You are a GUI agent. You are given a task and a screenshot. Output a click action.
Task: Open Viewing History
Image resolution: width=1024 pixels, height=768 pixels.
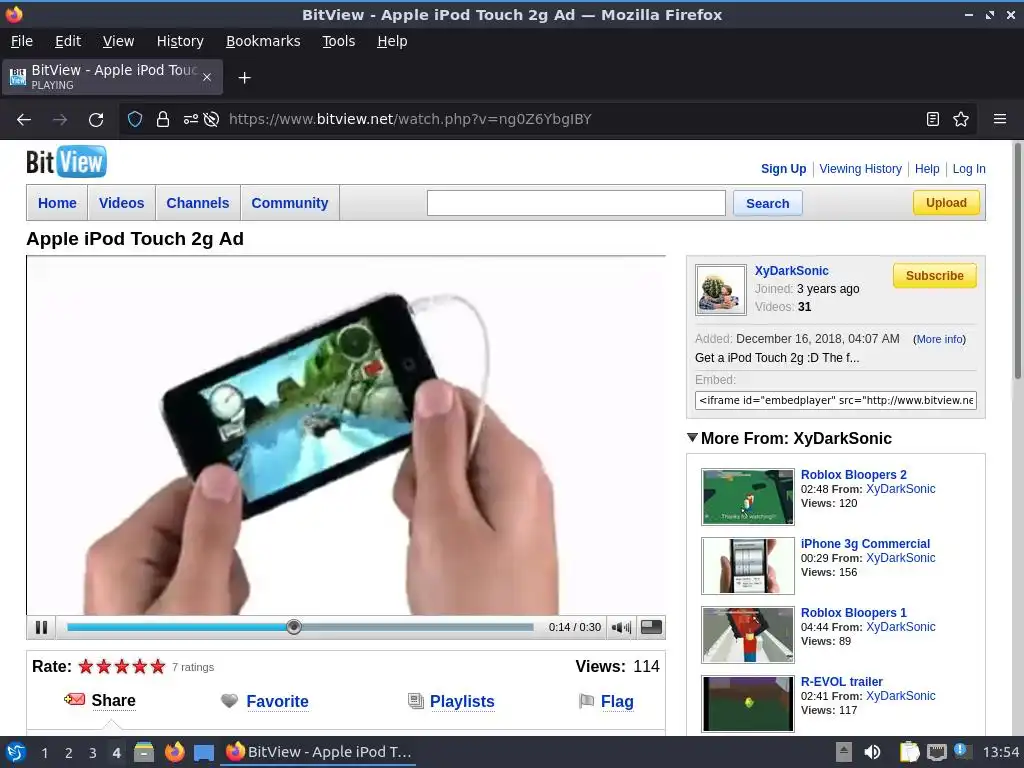pos(860,168)
